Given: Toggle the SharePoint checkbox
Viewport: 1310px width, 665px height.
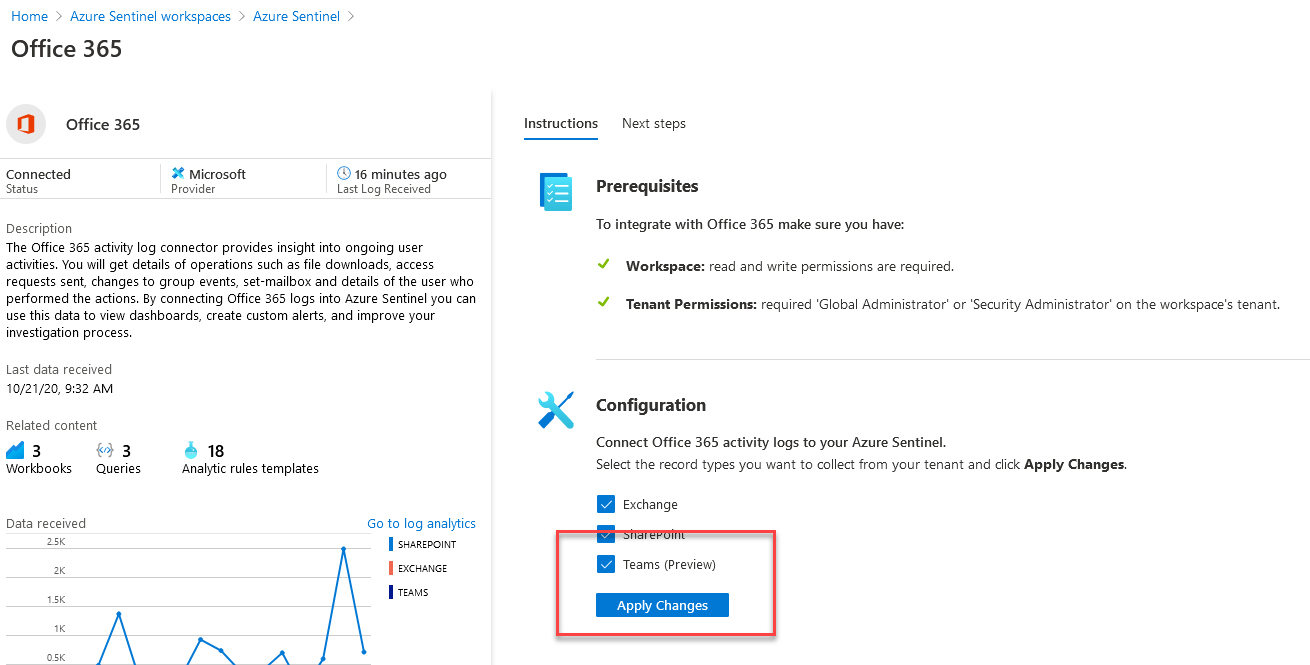Looking at the screenshot, I should [x=605, y=534].
